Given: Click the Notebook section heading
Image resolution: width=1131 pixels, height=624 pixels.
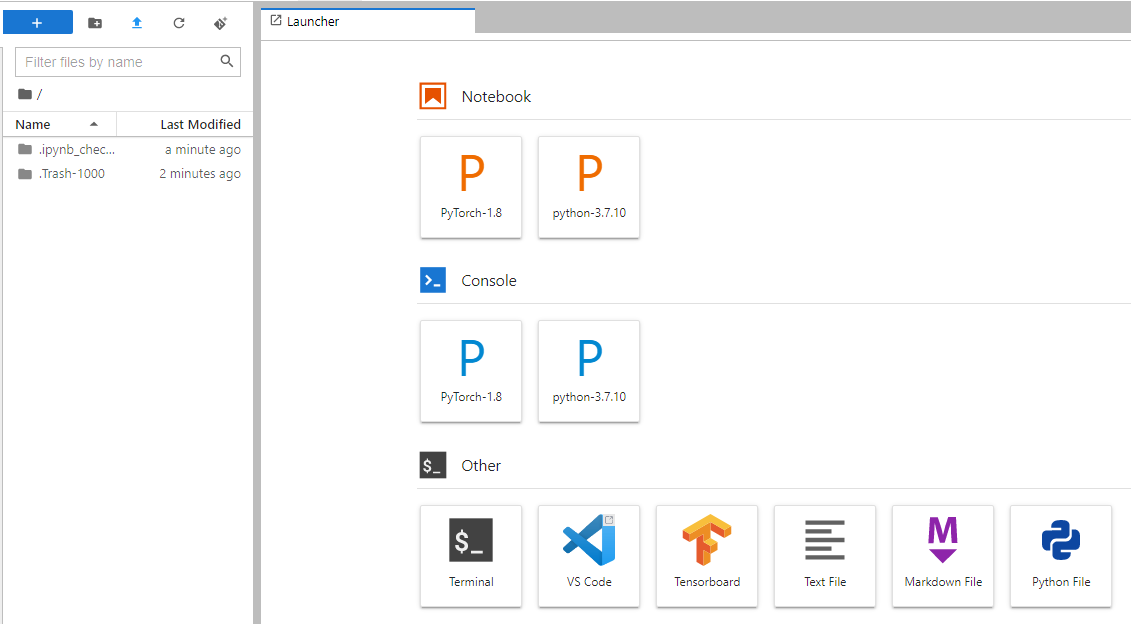Looking at the screenshot, I should click(496, 97).
